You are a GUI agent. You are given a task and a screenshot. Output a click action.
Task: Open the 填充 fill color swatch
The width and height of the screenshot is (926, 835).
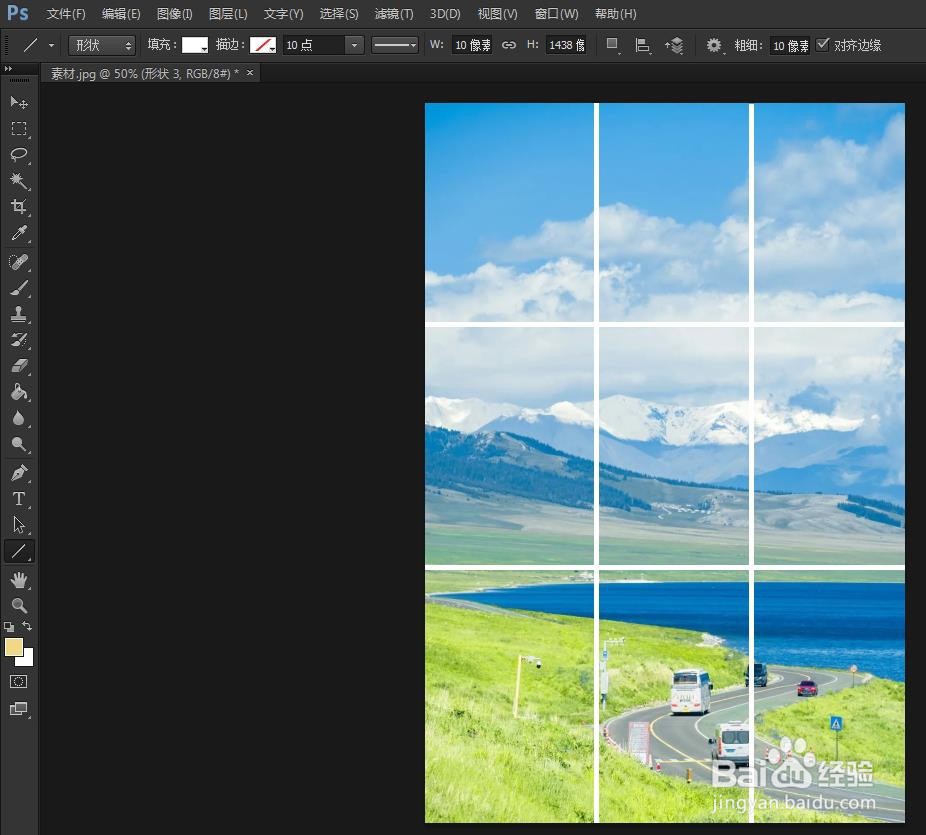pyautogui.click(x=195, y=45)
